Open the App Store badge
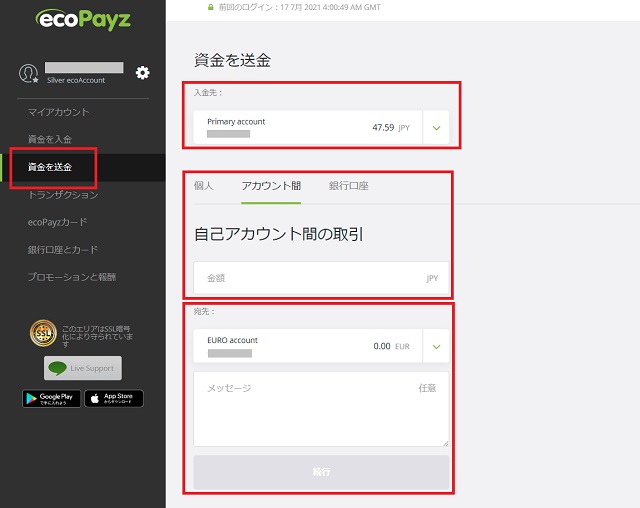The image size is (640, 508). 113,398
